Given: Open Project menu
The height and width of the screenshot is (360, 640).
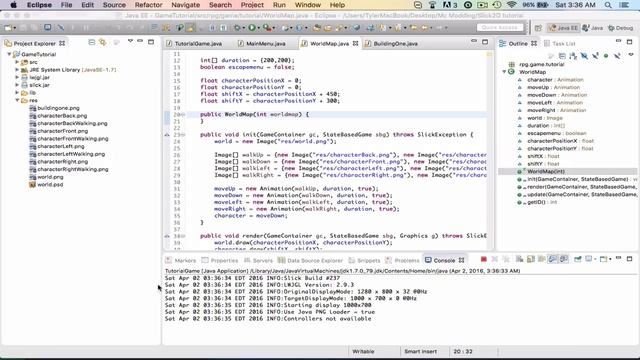Looking at the screenshot, I should (252, 5).
